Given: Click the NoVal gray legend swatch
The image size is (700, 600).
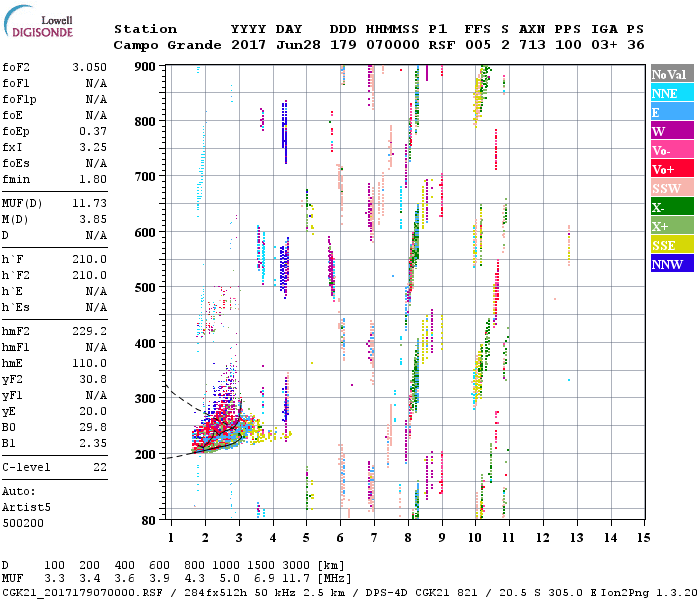Looking at the screenshot, I should pos(669,75).
